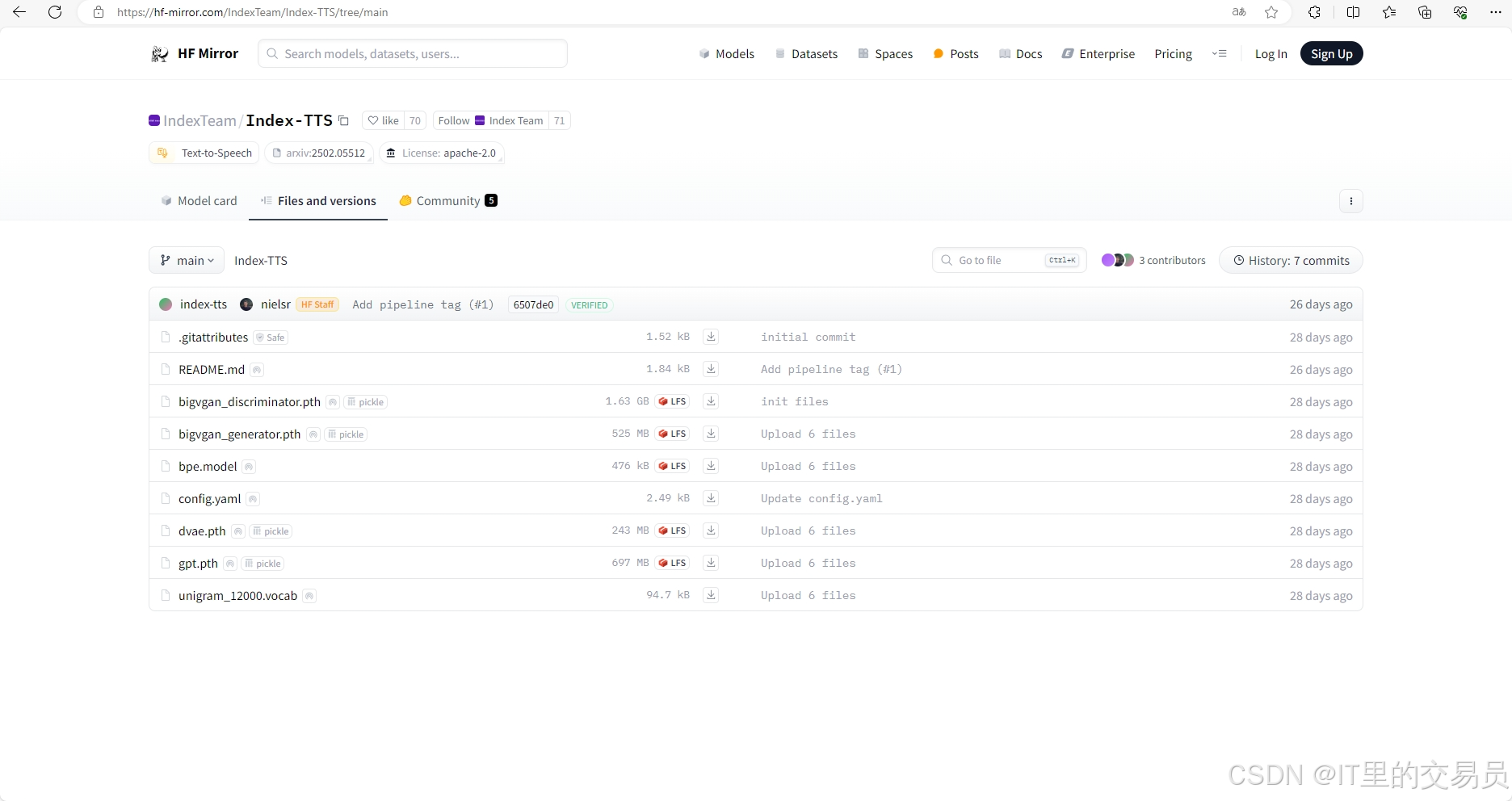Download bigvgan_discriminator.pth
The height and width of the screenshot is (801, 1512).
click(x=711, y=401)
